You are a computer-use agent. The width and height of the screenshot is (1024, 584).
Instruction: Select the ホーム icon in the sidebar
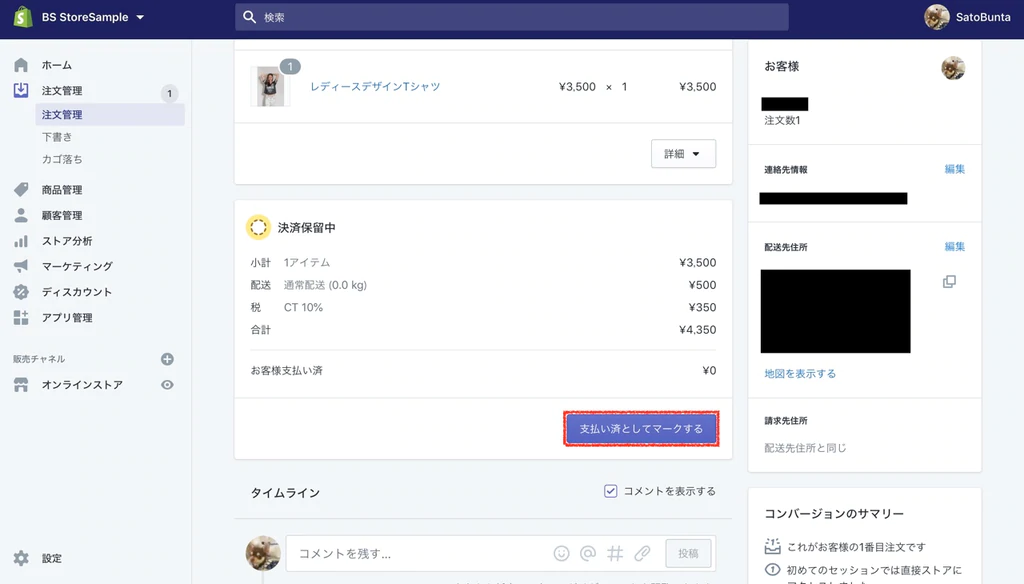click(x=23, y=63)
